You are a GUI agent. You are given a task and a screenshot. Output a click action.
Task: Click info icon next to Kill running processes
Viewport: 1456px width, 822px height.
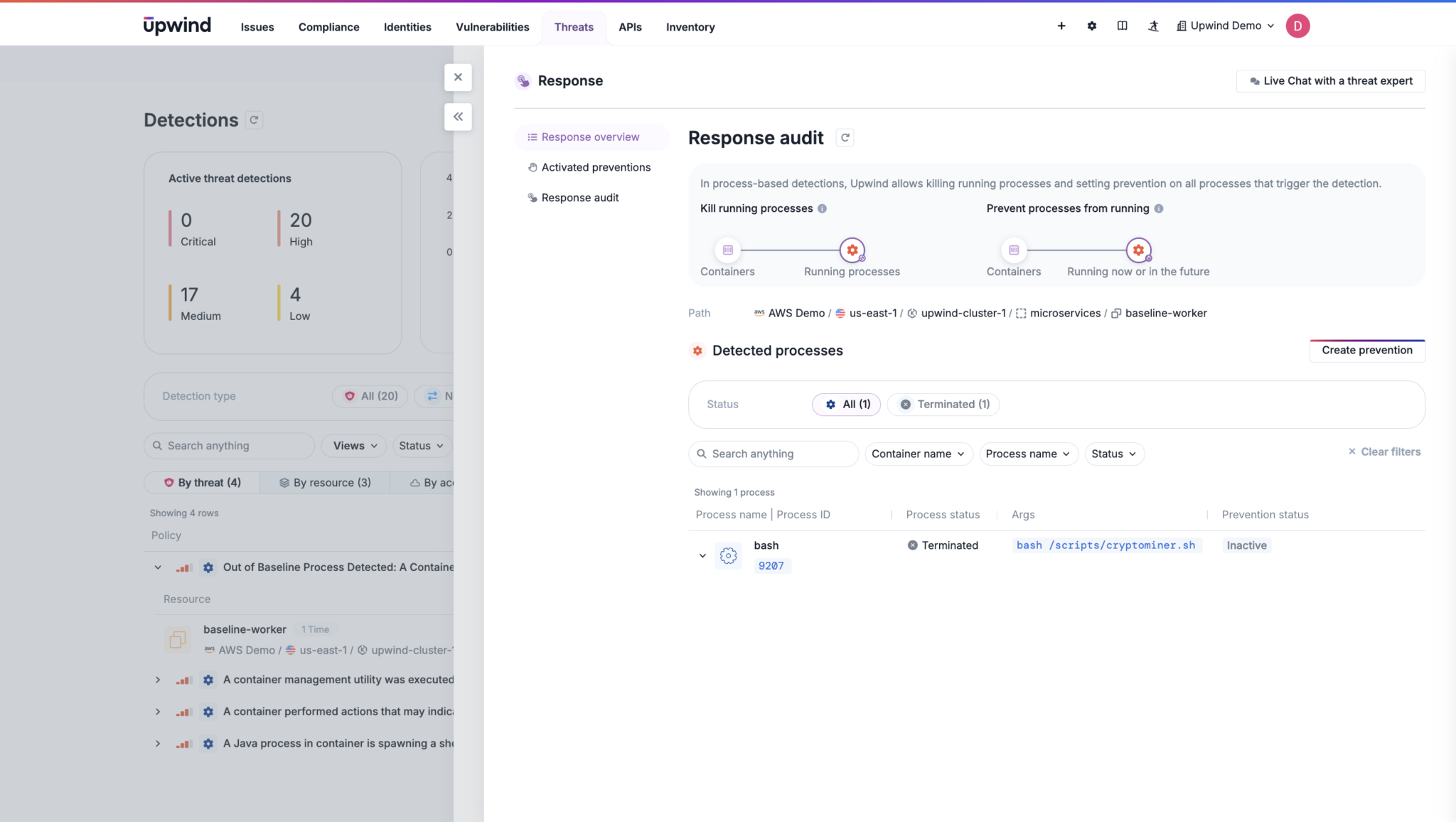pos(822,208)
